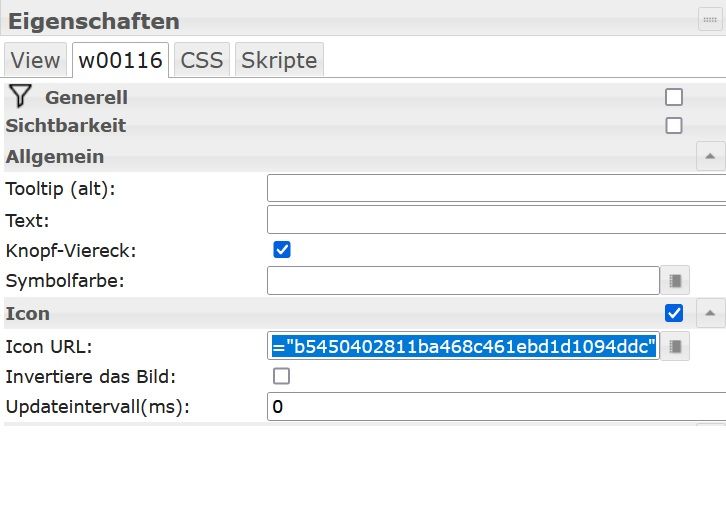Click the Eigenschaften panel options icon
This screenshot has width=726, height=514.
pyautogui.click(x=709, y=19)
